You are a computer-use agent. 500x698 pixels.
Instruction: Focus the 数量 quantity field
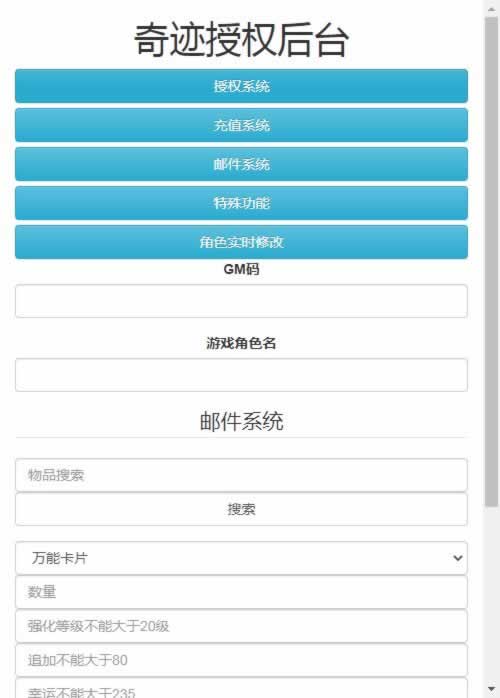point(241,592)
